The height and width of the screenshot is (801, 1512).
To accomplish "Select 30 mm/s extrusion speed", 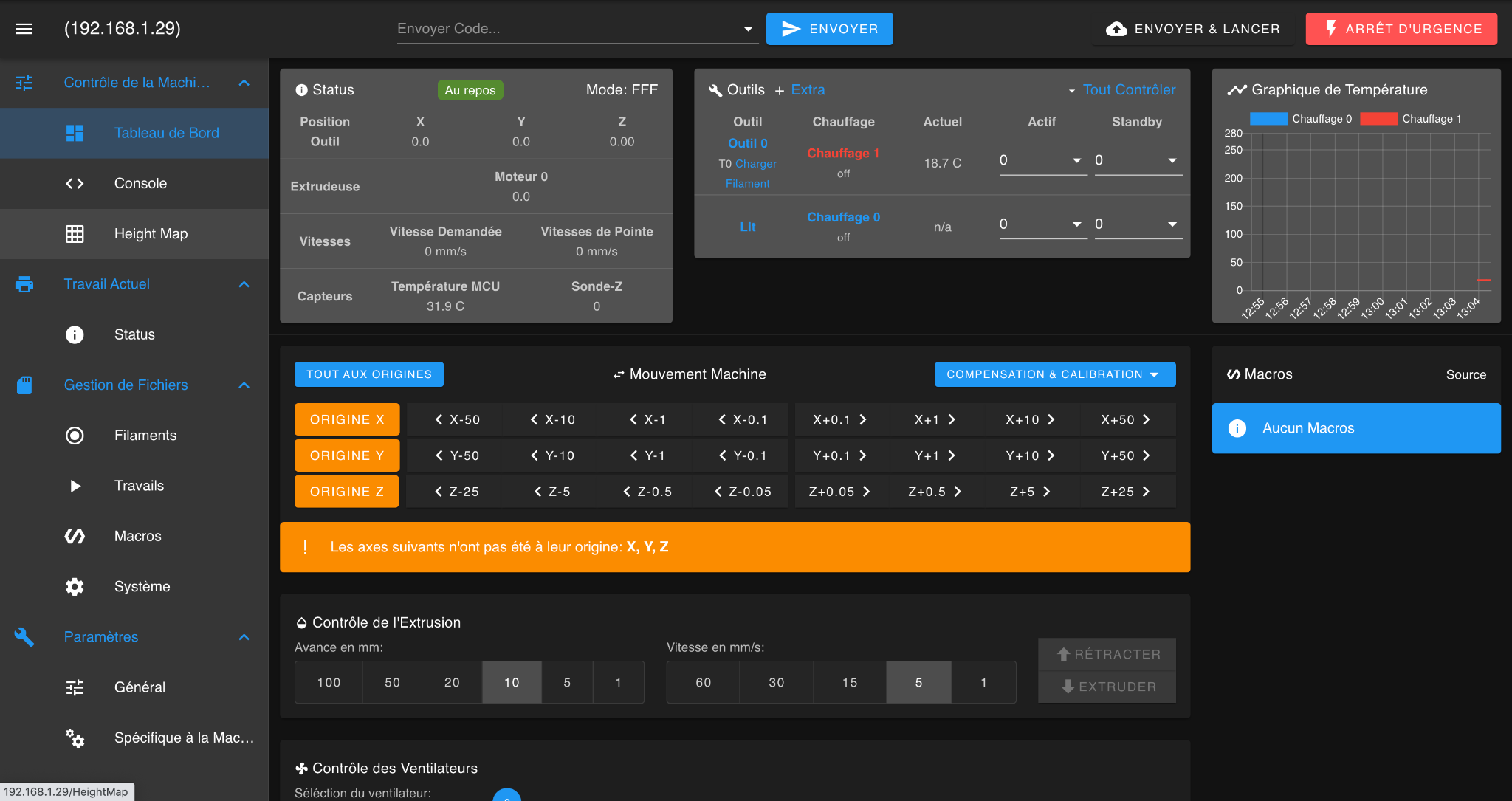I will click(x=776, y=682).
